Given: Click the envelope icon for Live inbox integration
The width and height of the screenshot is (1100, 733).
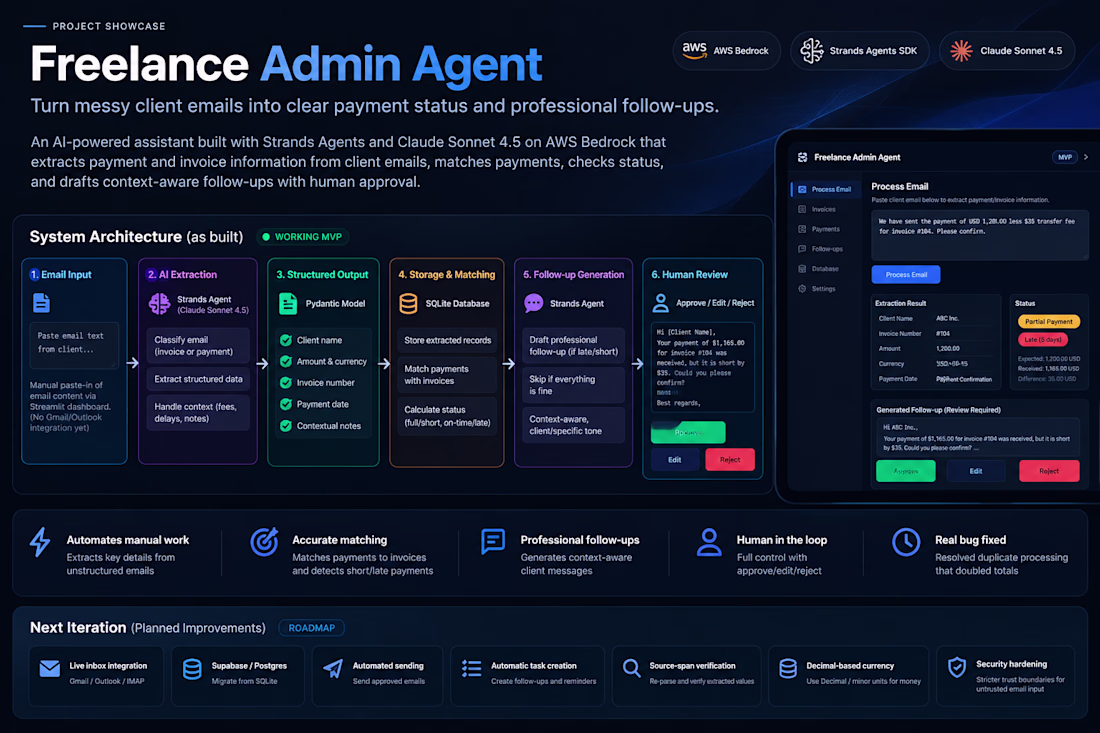Looking at the screenshot, I should coord(50,668).
